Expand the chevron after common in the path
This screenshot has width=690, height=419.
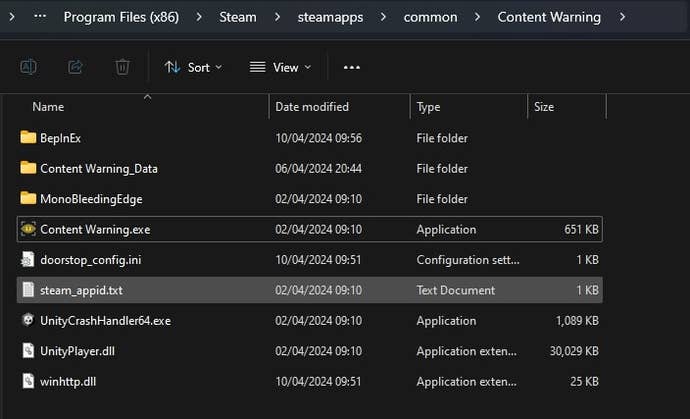(x=477, y=17)
